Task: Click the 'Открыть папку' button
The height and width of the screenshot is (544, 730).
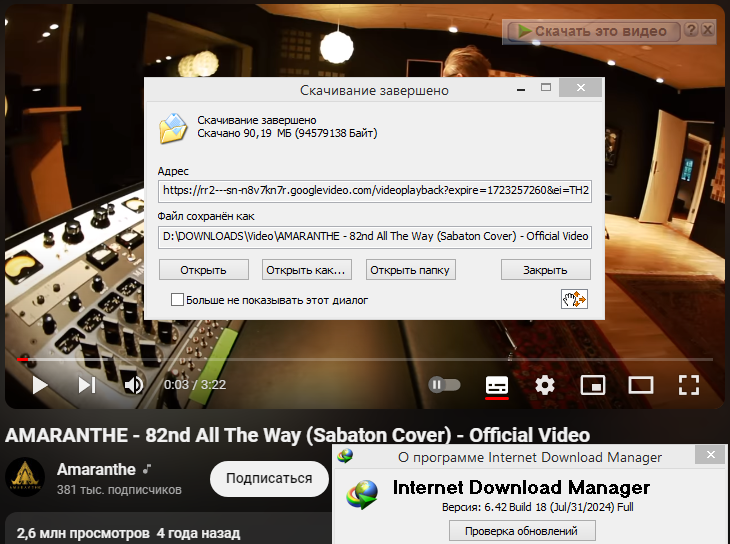Action: pyautogui.click(x=410, y=270)
